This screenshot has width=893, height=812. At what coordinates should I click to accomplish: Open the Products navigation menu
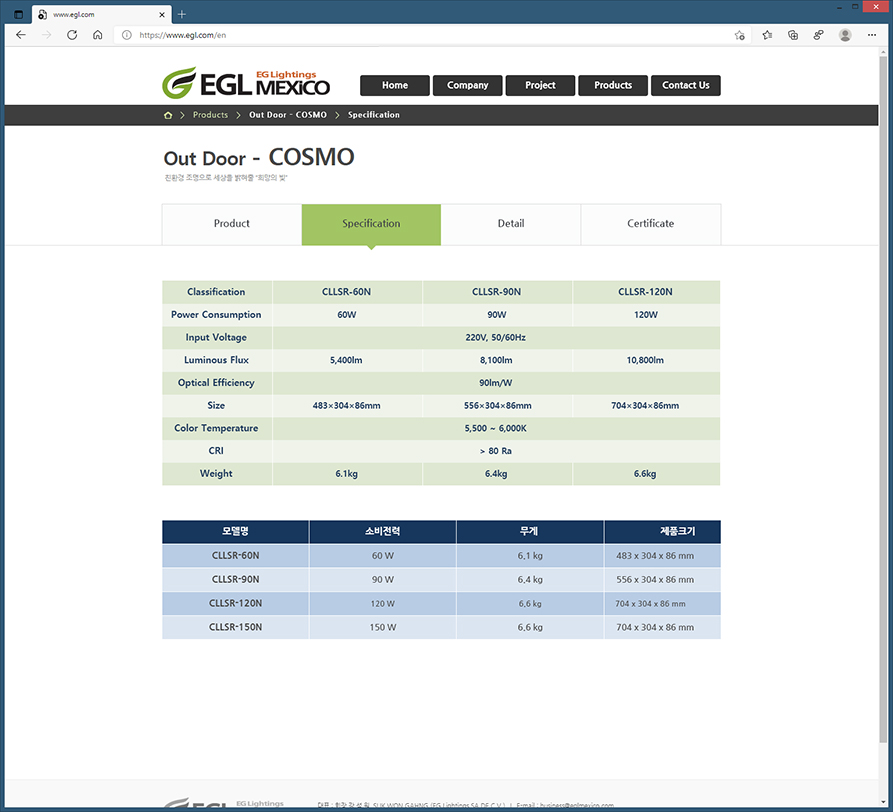pos(613,85)
